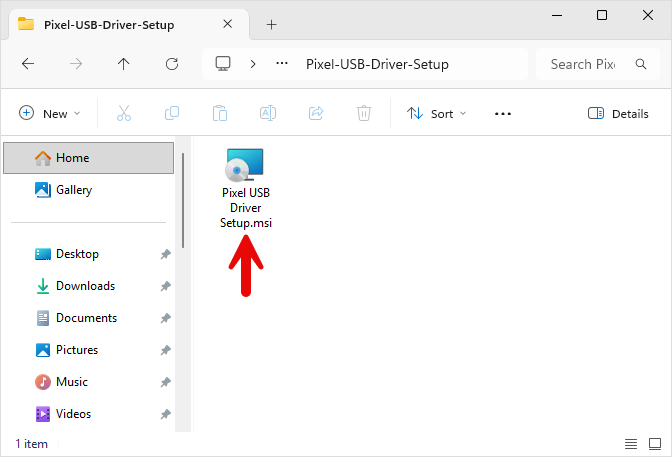Go back with the left arrow
The height and width of the screenshot is (457, 672).
click(28, 64)
